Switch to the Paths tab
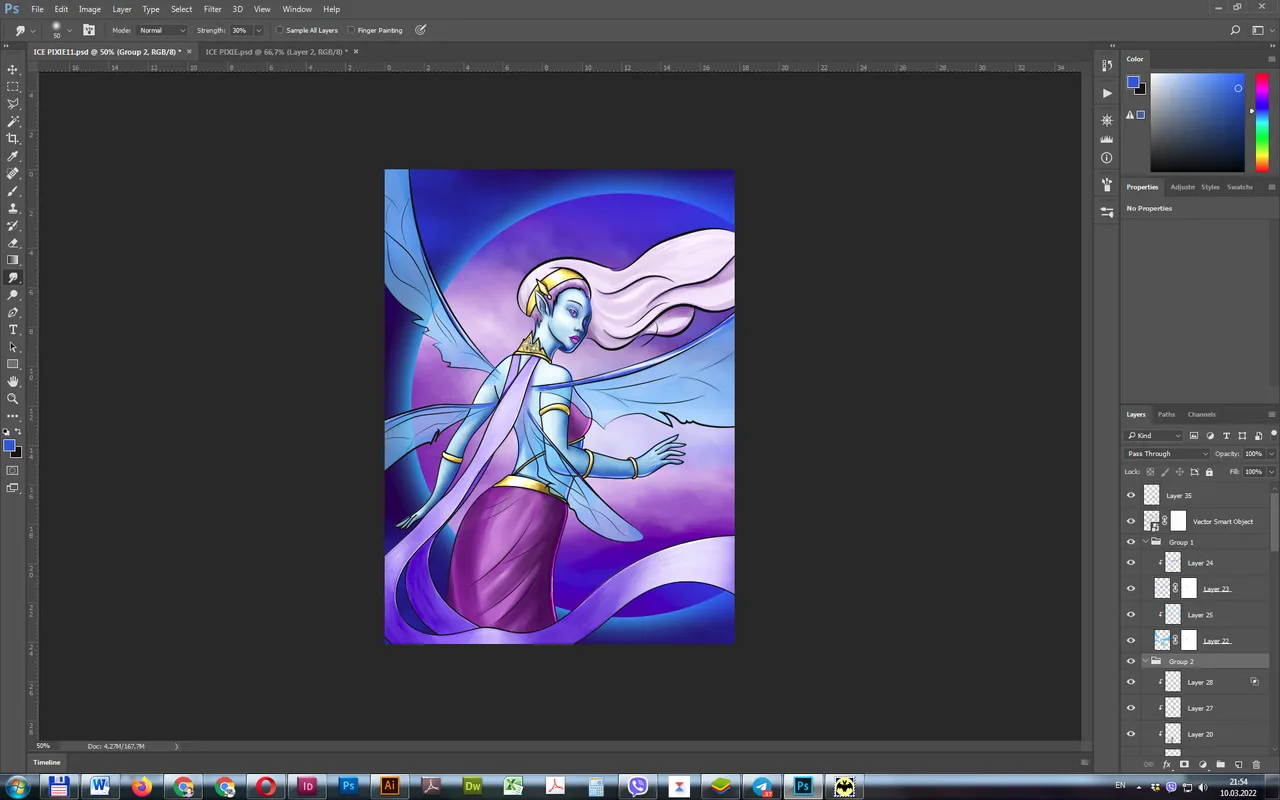The image size is (1280, 800). [1166, 414]
